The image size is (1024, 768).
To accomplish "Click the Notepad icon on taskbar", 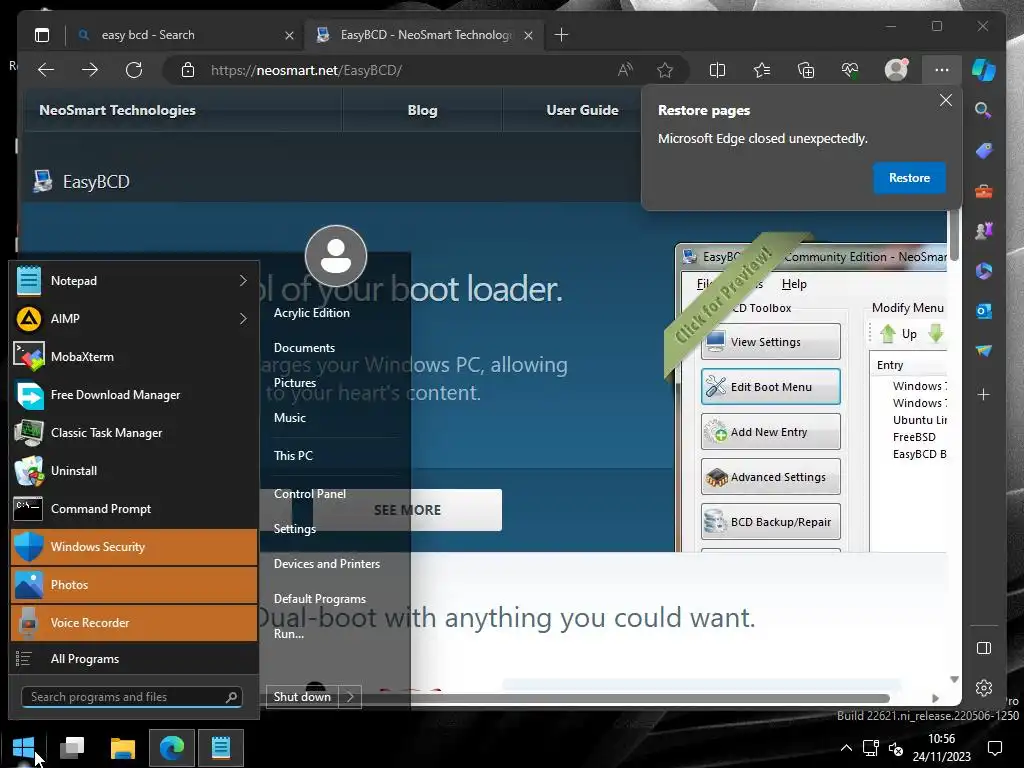I will 221,748.
